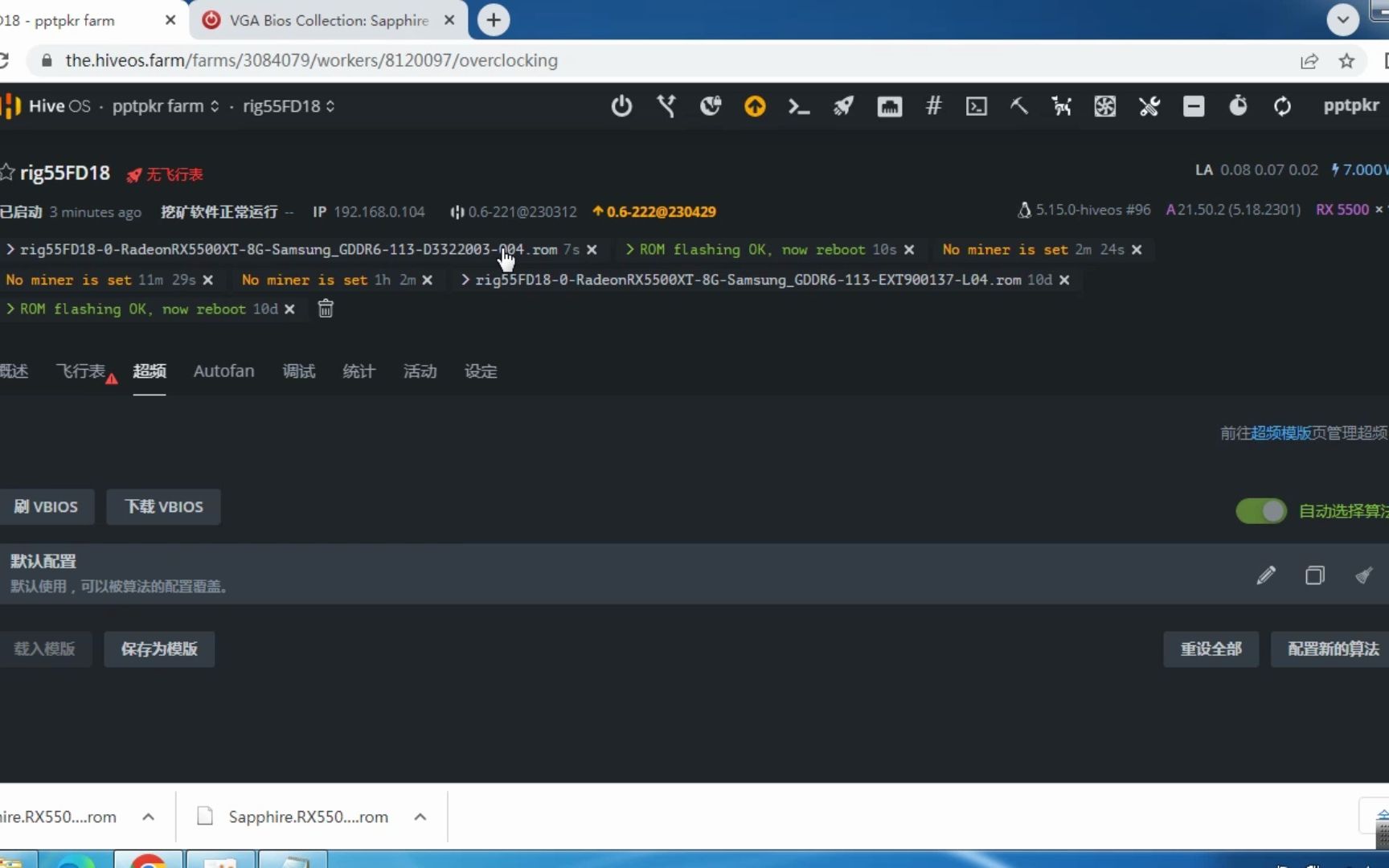Click the wrench and screwdriver tools icon
This screenshot has height=868, width=1389.
[x=1149, y=106]
